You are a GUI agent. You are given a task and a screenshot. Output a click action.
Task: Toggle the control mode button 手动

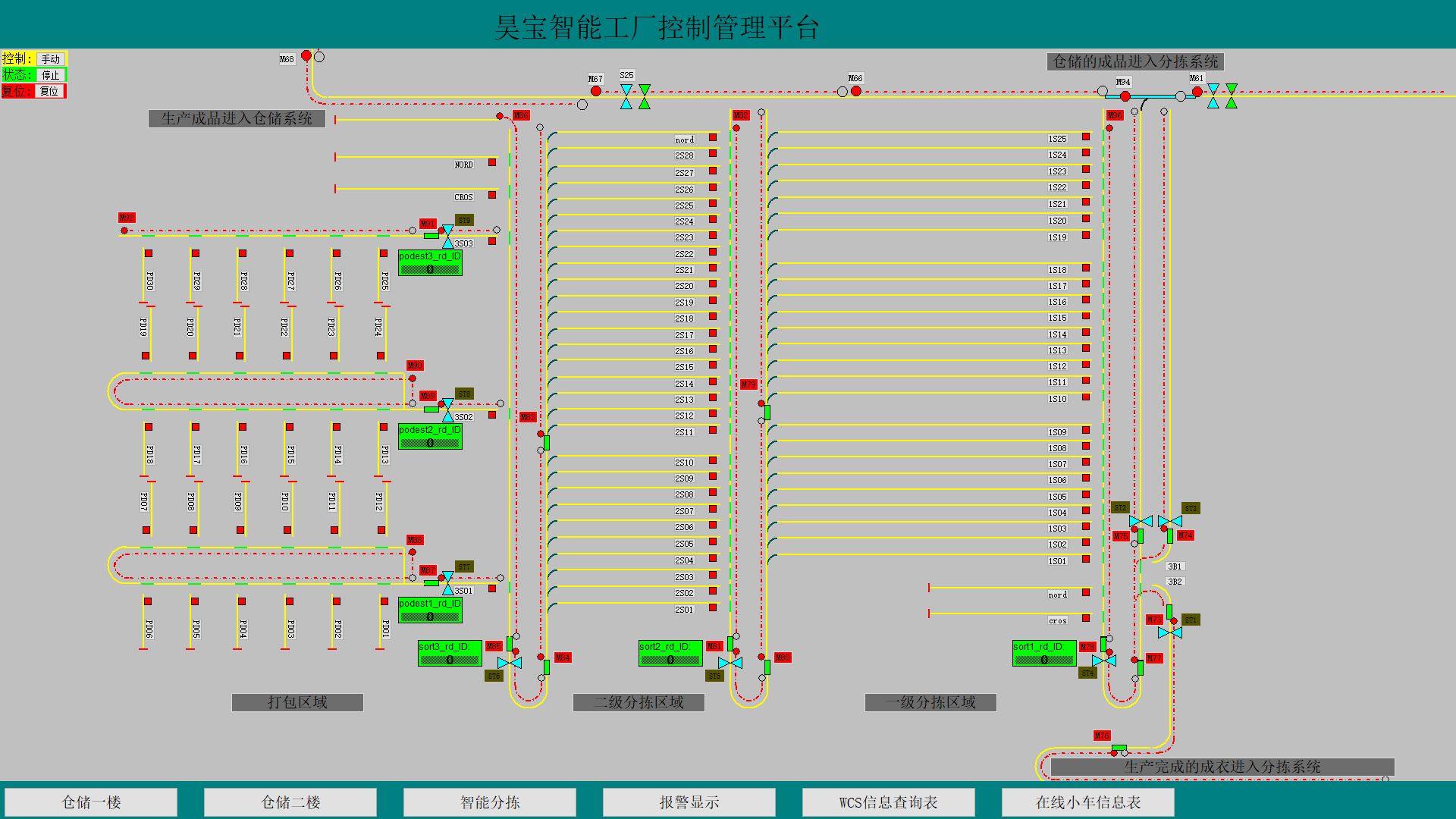(x=51, y=59)
